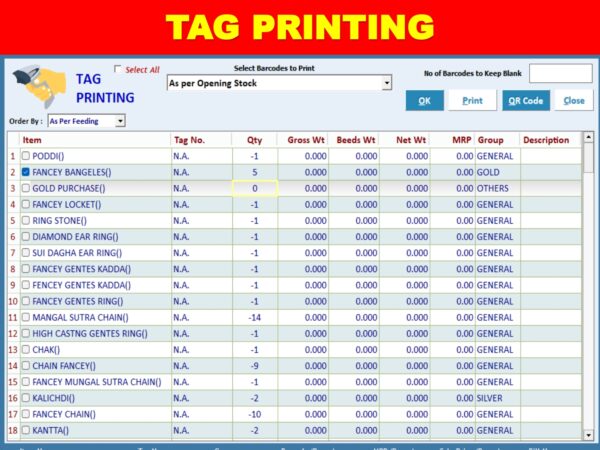
Task: Tick the PODDI() item checkbox
Action: pyautogui.click(x=26, y=156)
